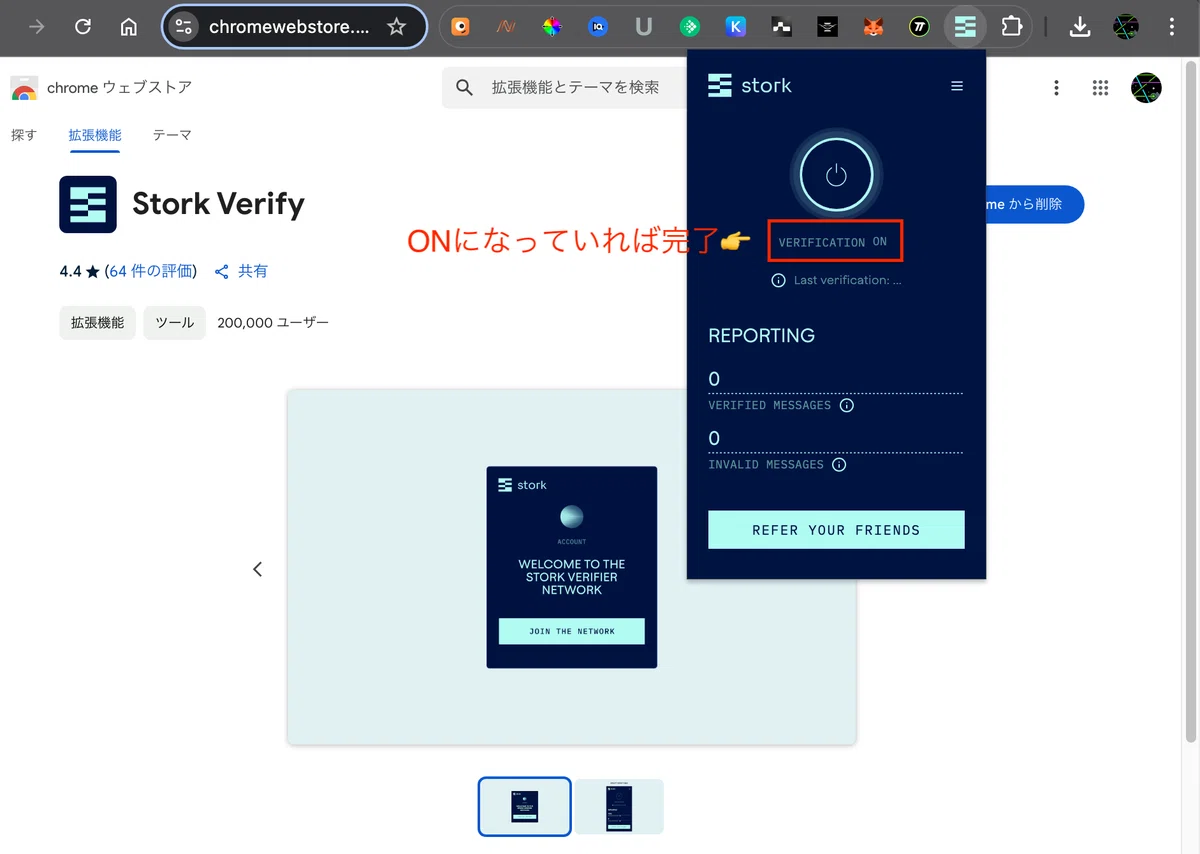Open the rainbow color wheel extension

552,27
